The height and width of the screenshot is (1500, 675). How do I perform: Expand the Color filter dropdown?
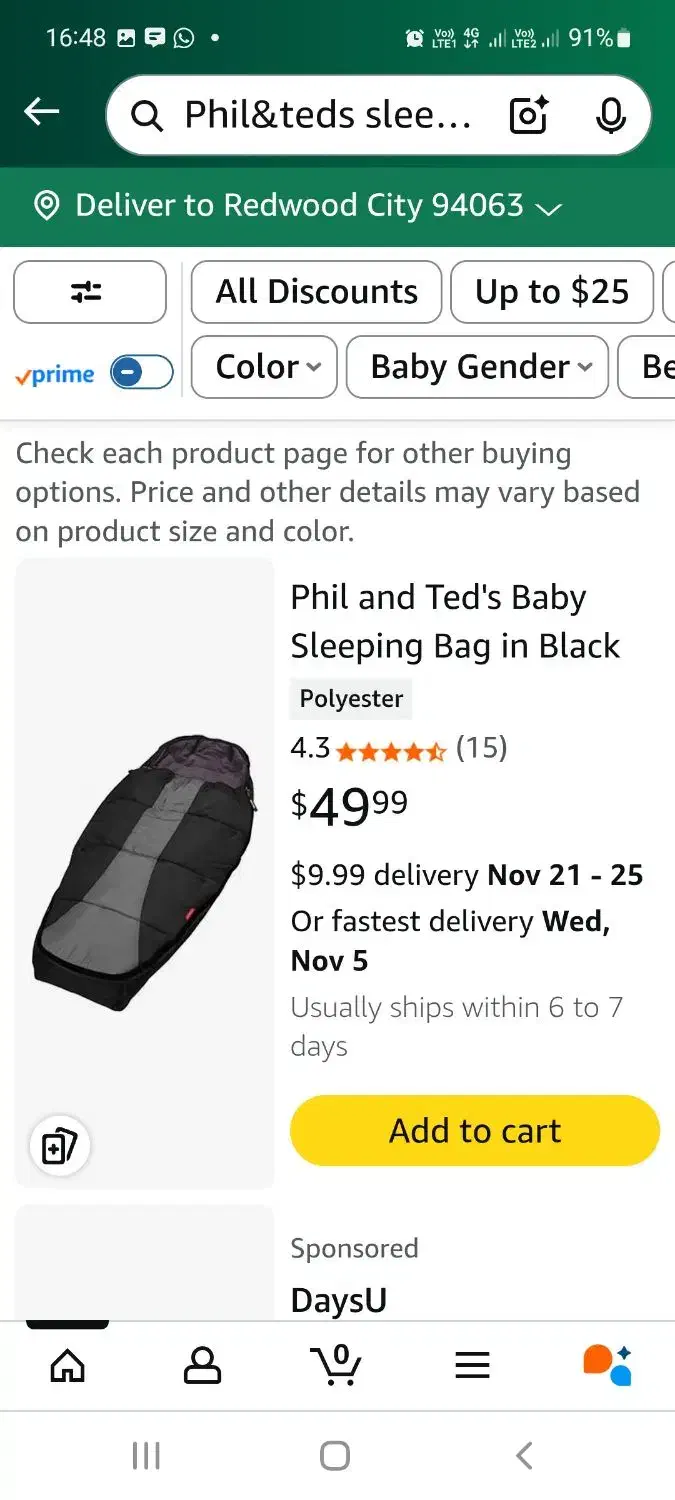point(263,367)
